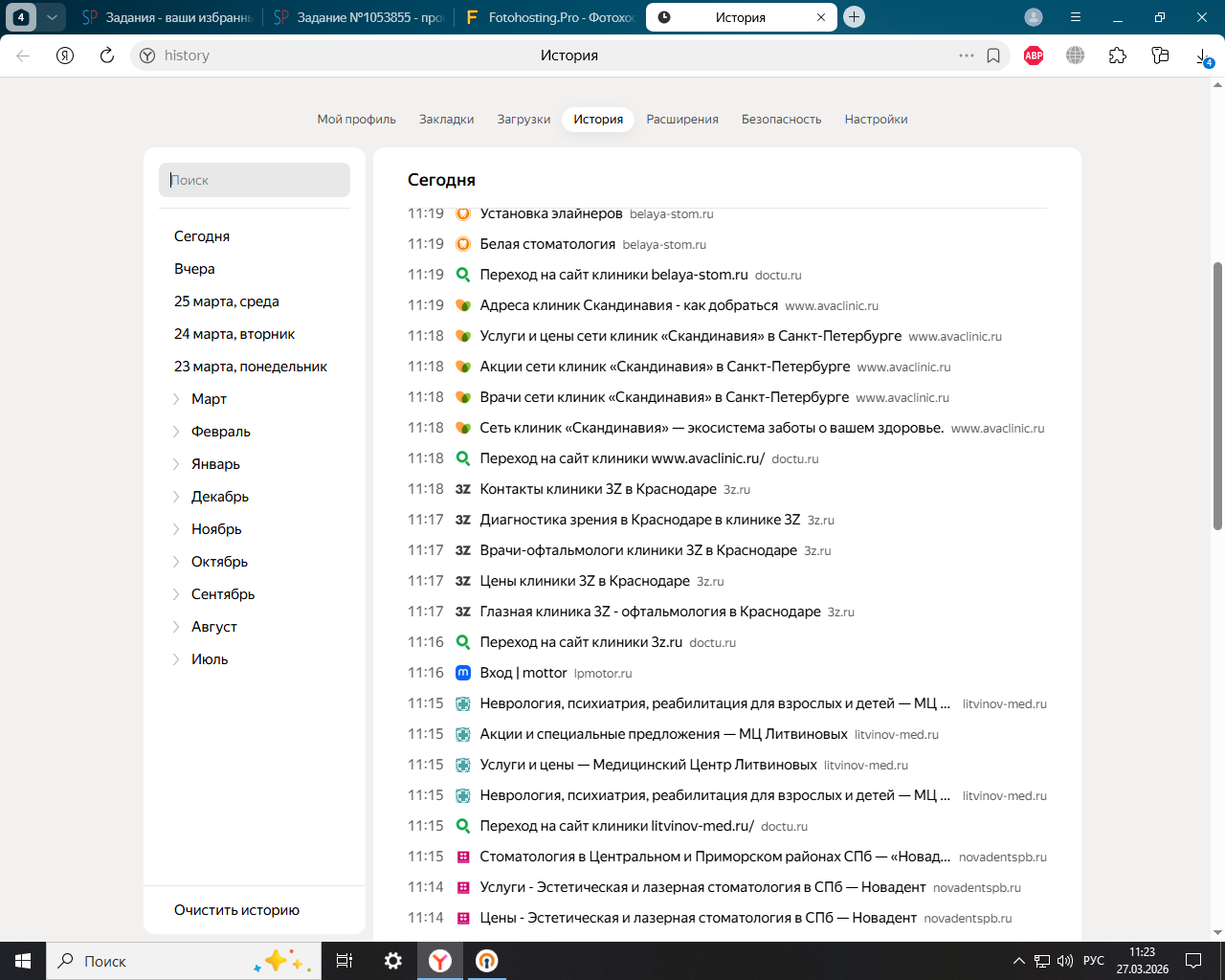Switch to the Расширения tab
Viewport: 1225px width, 980px height.
pos(682,120)
